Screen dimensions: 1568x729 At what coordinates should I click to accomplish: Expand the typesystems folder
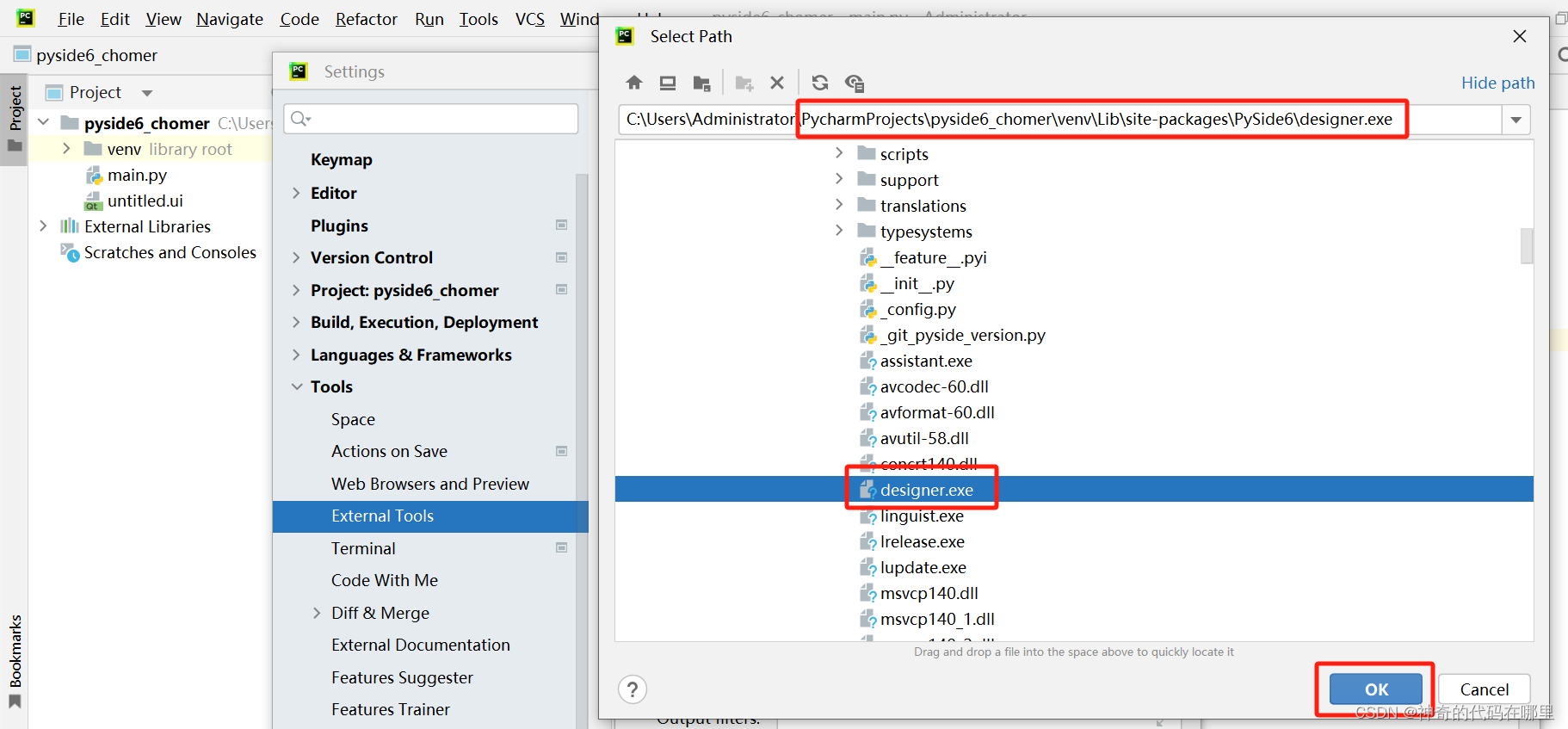click(x=839, y=231)
